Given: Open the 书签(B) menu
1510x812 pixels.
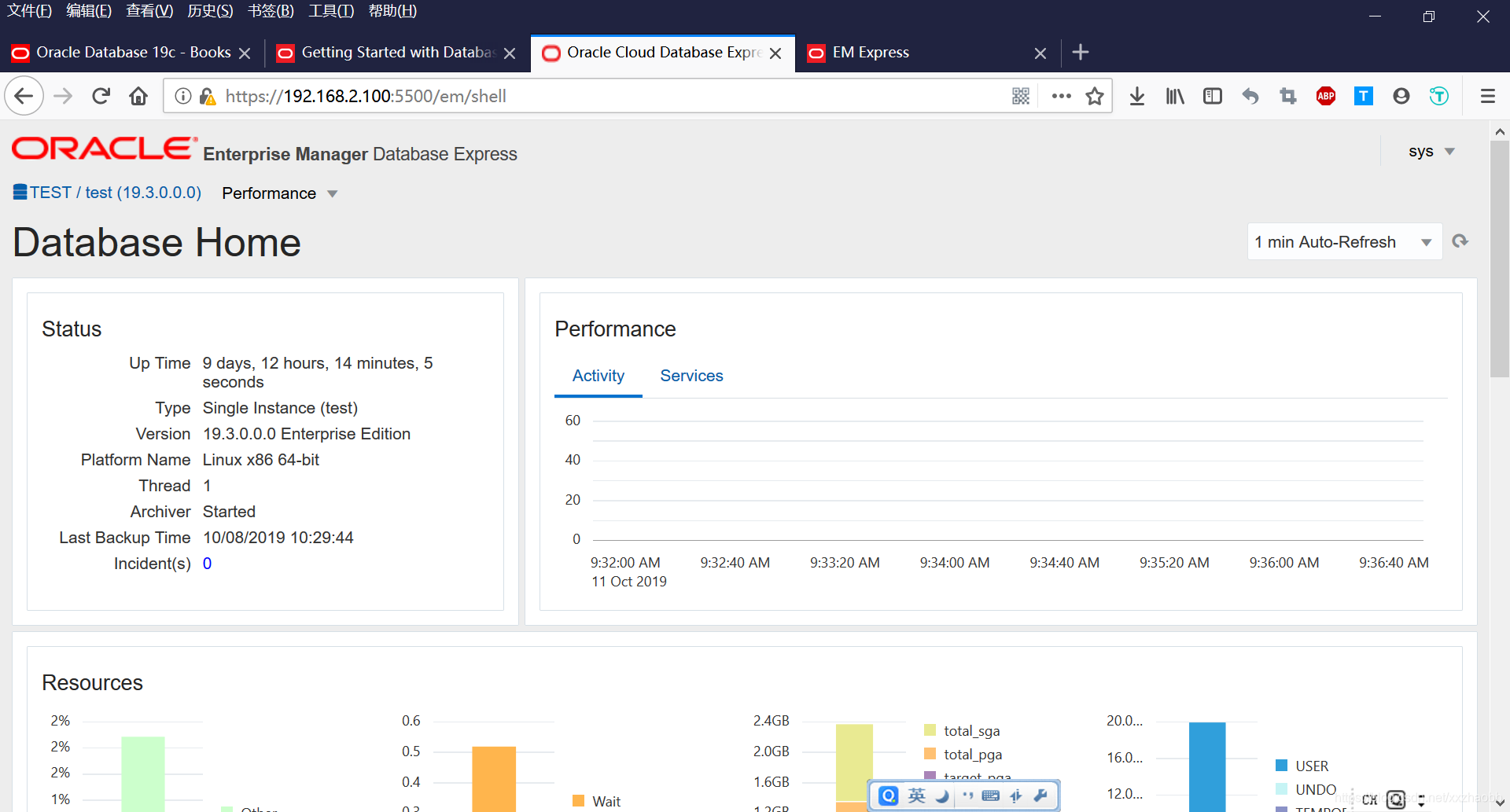Looking at the screenshot, I should [271, 11].
